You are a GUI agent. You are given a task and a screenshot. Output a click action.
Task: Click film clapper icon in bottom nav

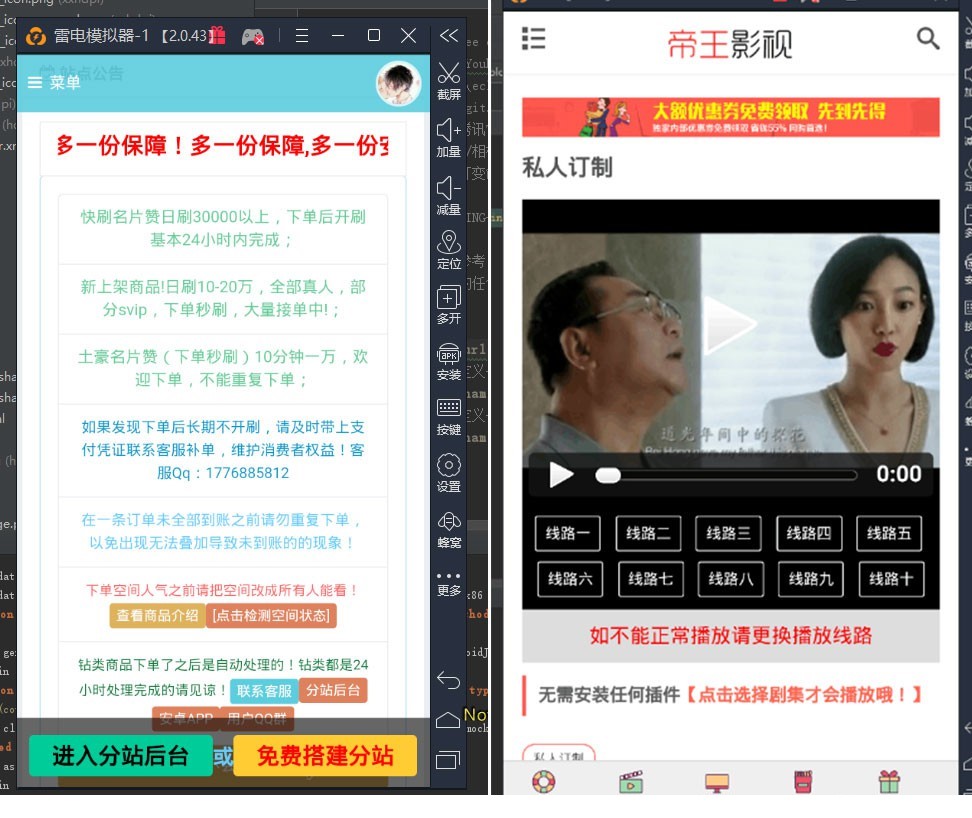631,782
